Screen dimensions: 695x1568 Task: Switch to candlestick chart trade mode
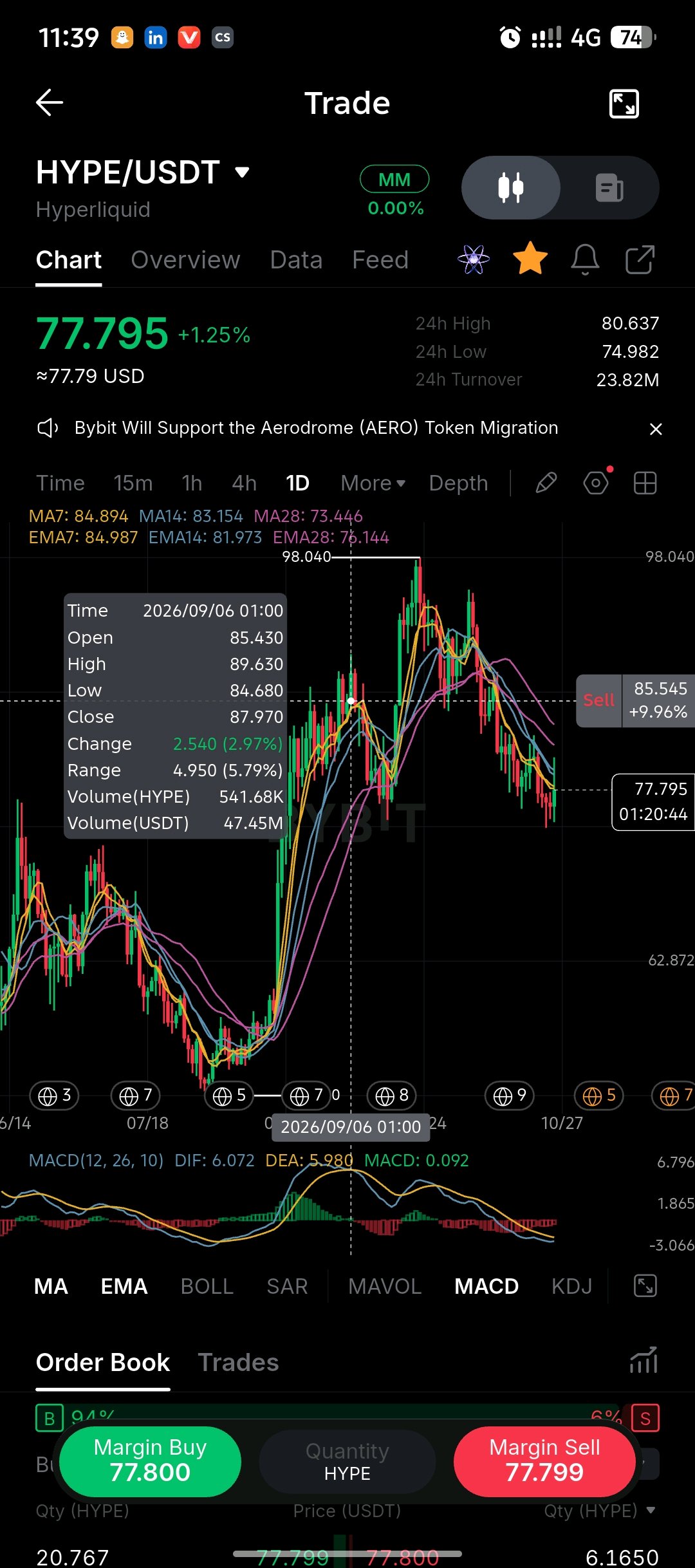tap(511, 188)
